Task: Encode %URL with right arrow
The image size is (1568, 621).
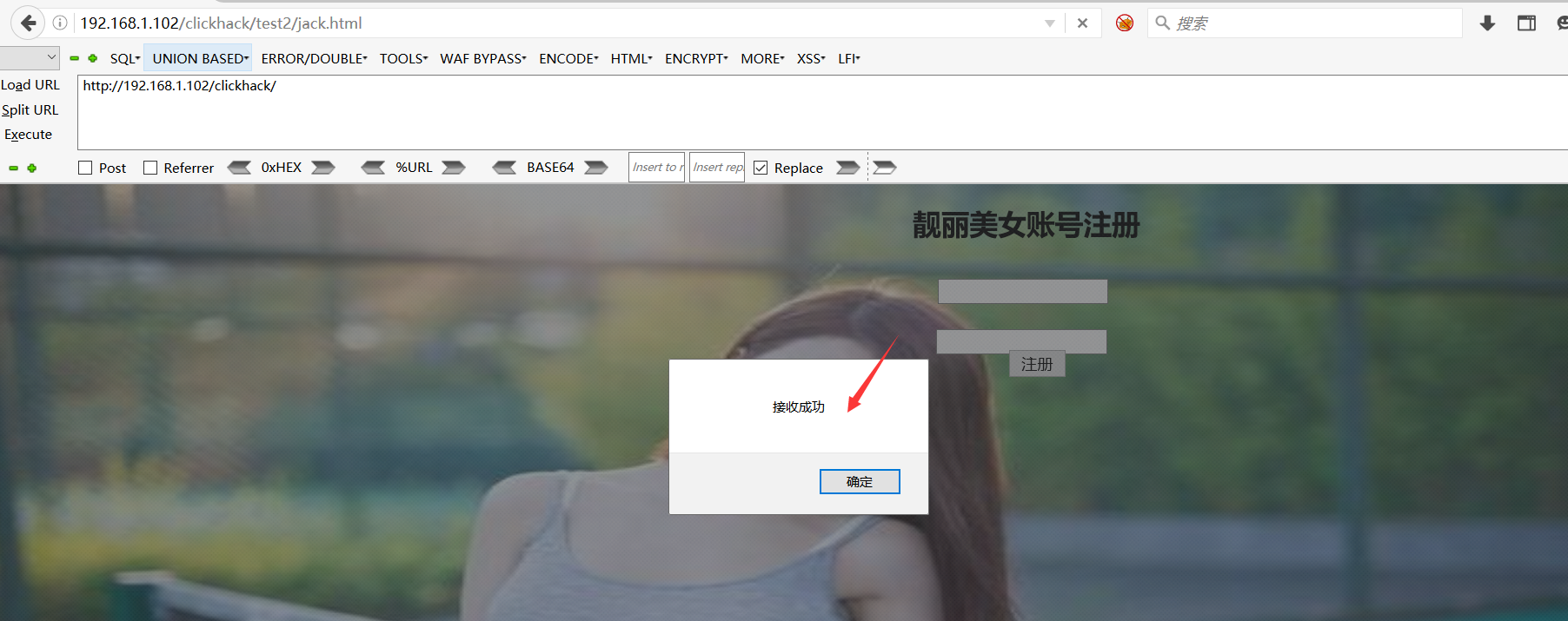Action: coord(454,168)
